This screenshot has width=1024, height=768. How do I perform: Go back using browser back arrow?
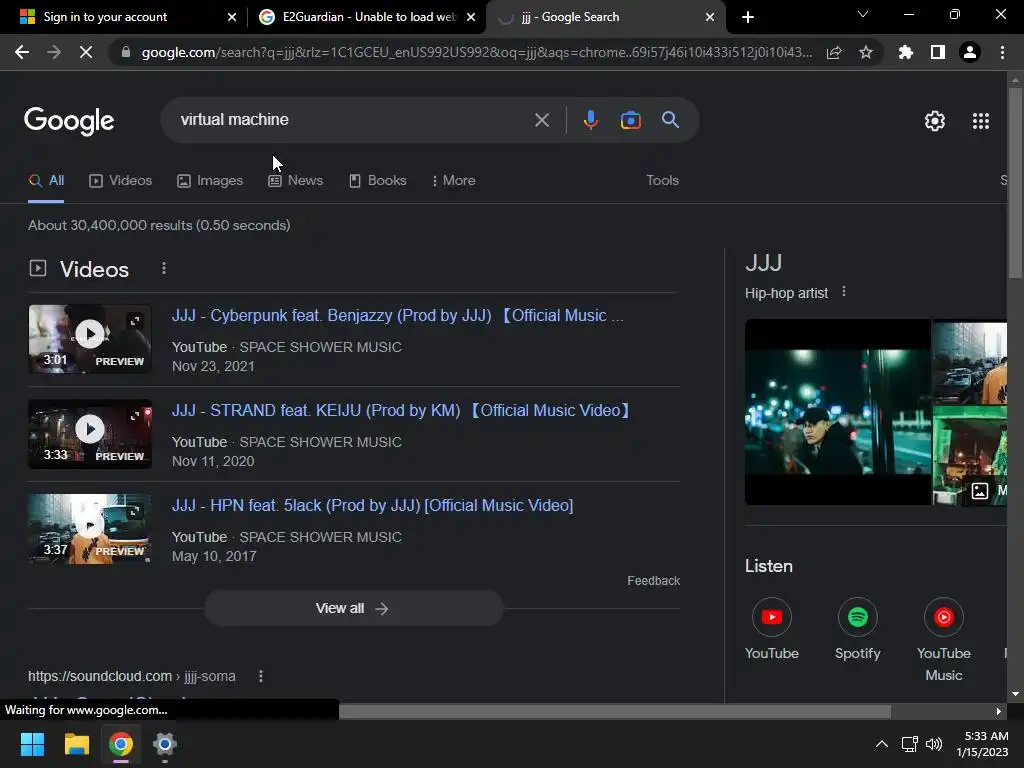(22, 52)
